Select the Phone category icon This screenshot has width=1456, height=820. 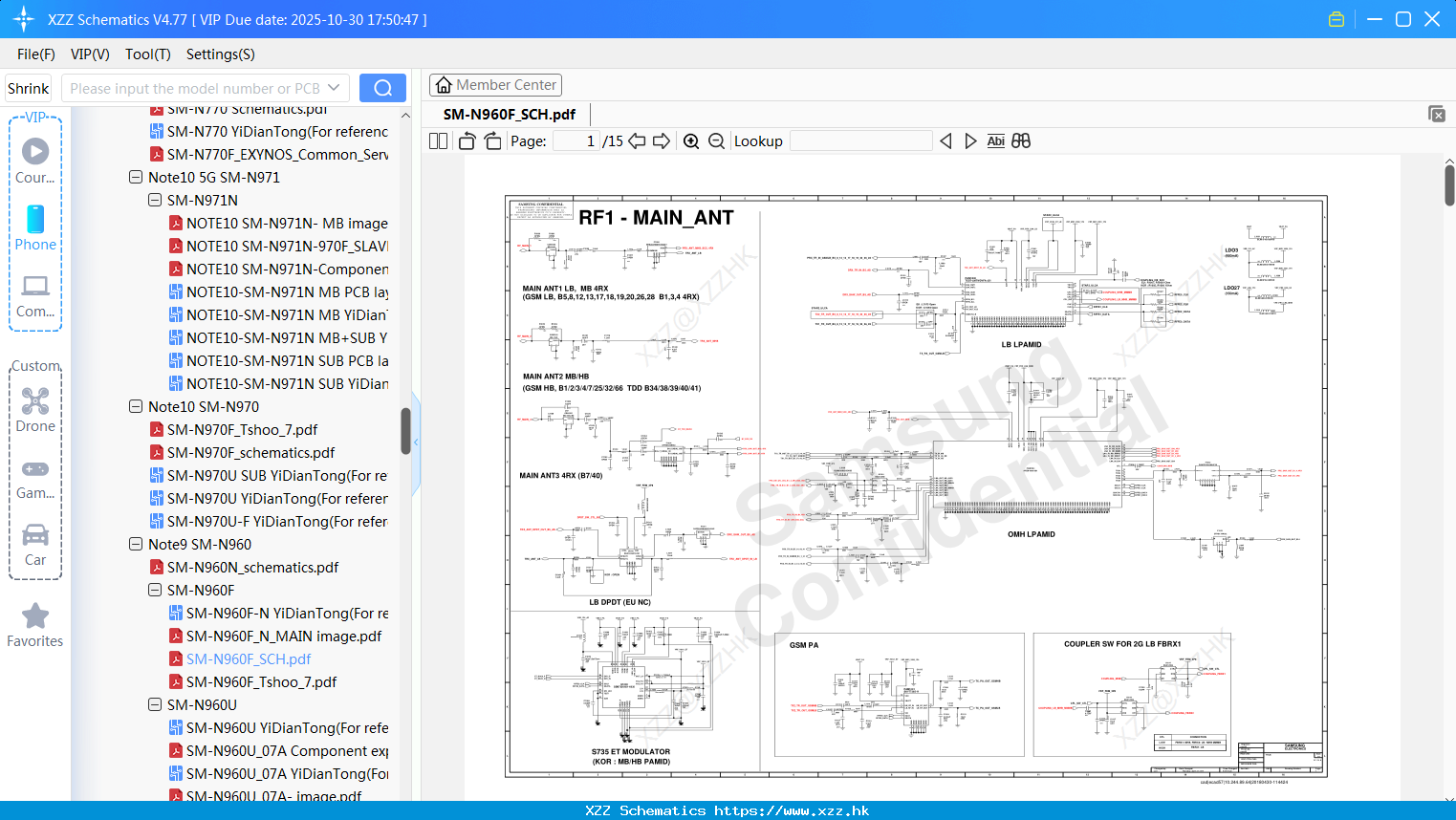(x=35, y=227)
